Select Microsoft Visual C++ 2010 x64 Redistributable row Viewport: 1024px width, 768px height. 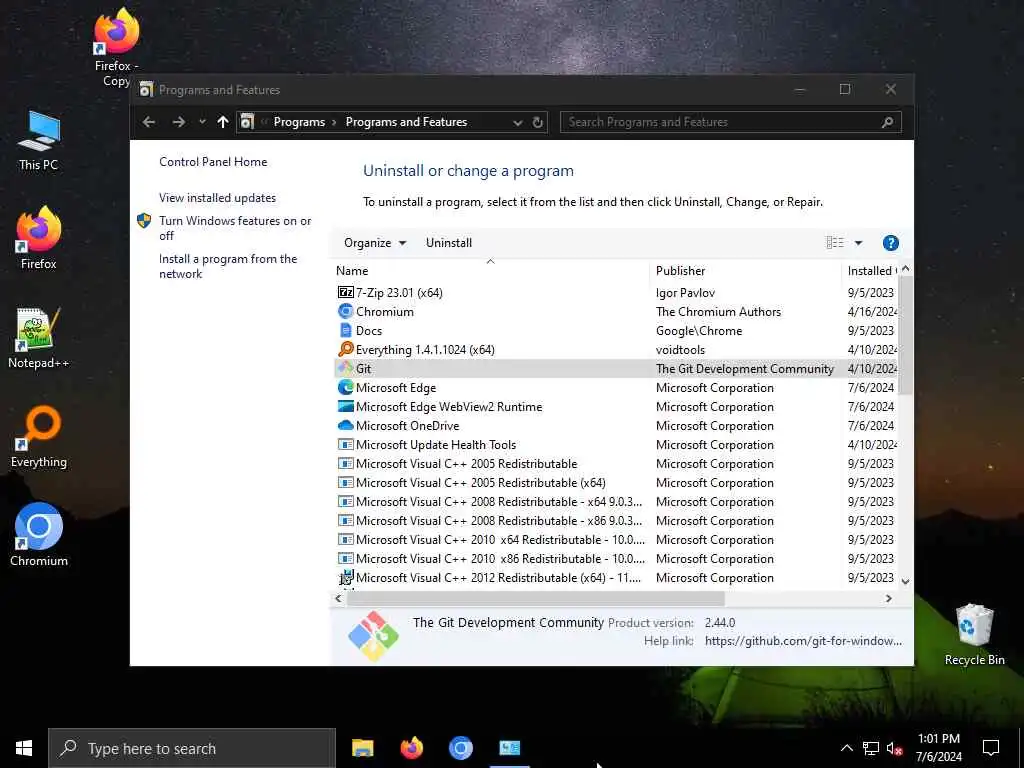(x=616, y=539)
